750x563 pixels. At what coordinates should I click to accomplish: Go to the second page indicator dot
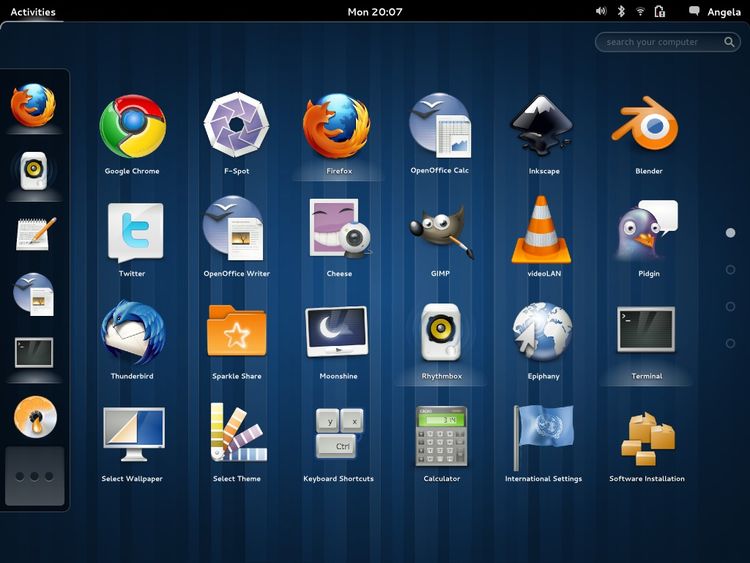click(730, 269)
